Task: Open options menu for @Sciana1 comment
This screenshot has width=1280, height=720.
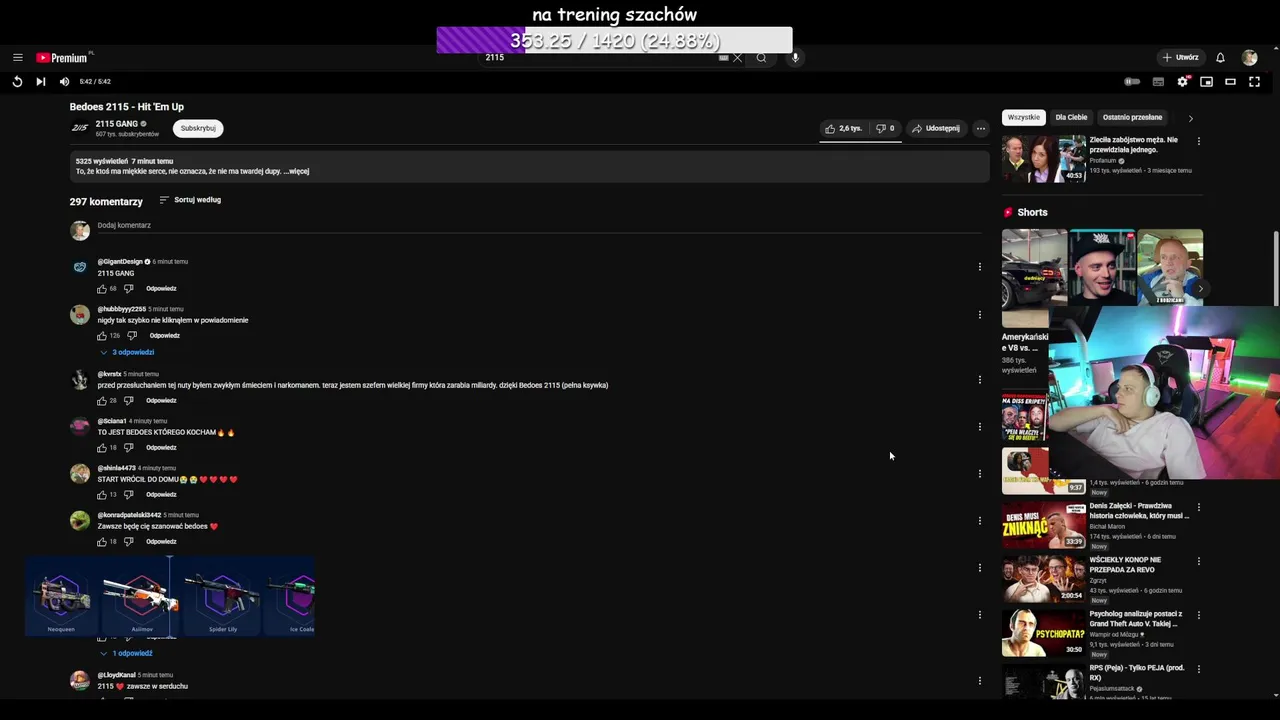Action: point(980,427)
